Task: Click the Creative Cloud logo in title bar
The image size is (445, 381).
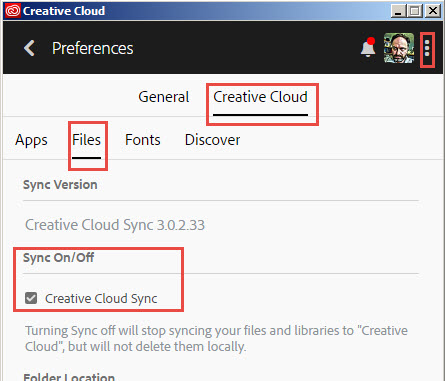Action: [x=12, y=11]
